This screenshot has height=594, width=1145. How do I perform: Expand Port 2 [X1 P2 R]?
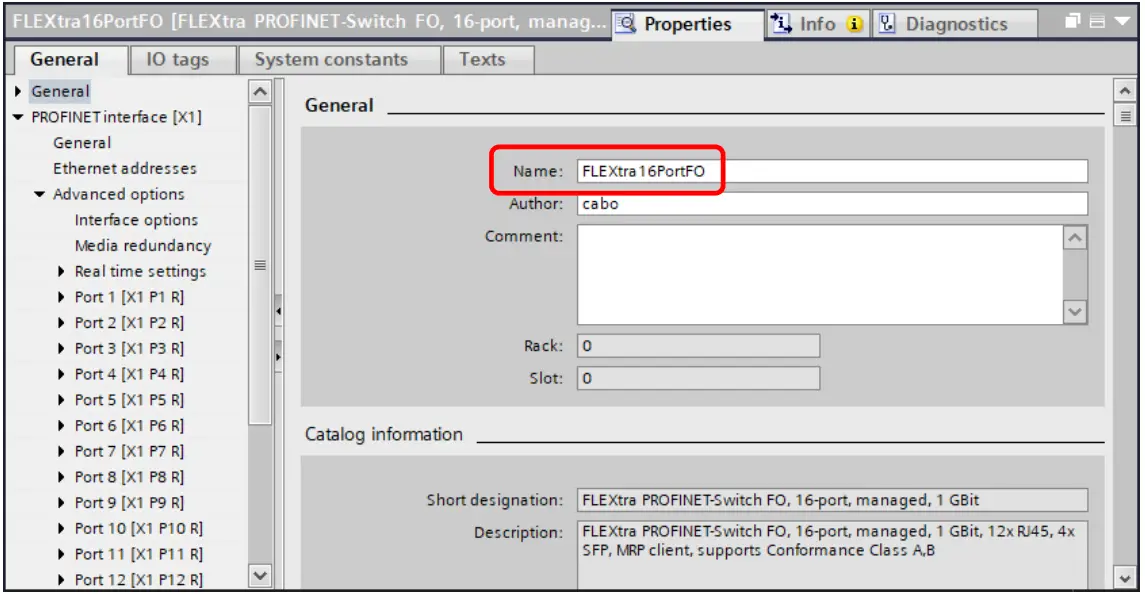coord(61,323)
